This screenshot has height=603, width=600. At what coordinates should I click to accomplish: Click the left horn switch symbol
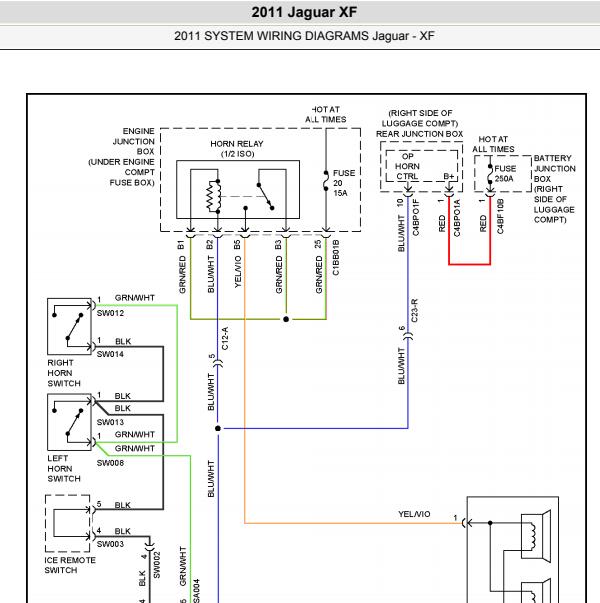point(69,422)
